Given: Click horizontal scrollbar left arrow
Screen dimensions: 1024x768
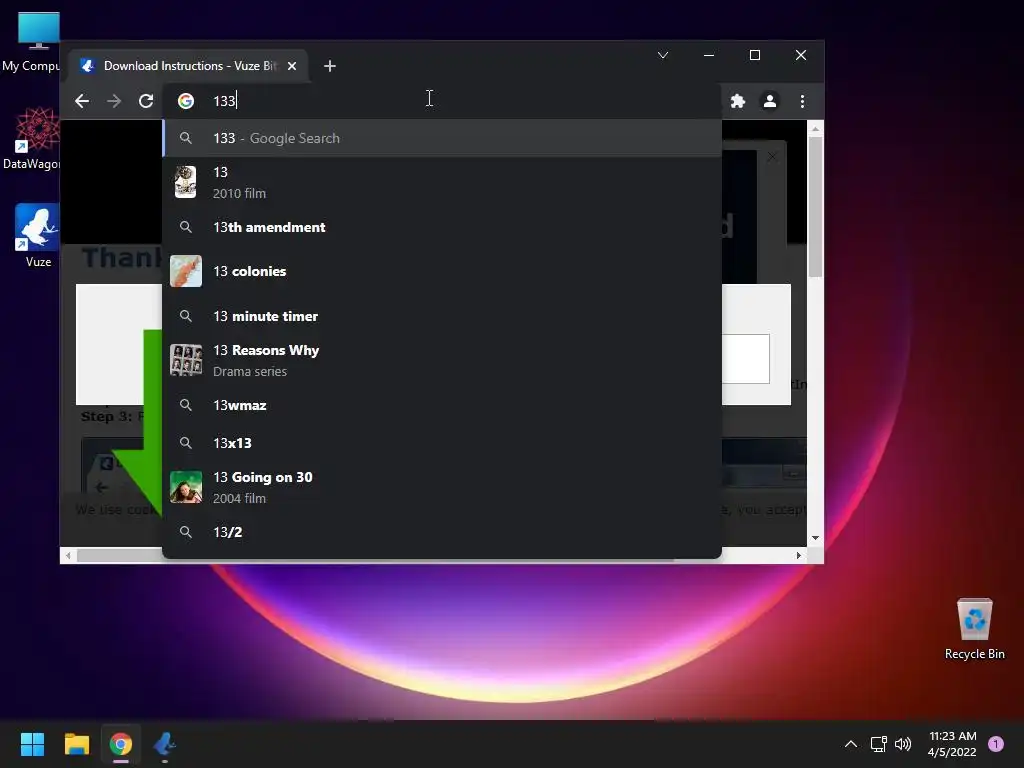Looking at the screenshot, I should tap(69, 556).
